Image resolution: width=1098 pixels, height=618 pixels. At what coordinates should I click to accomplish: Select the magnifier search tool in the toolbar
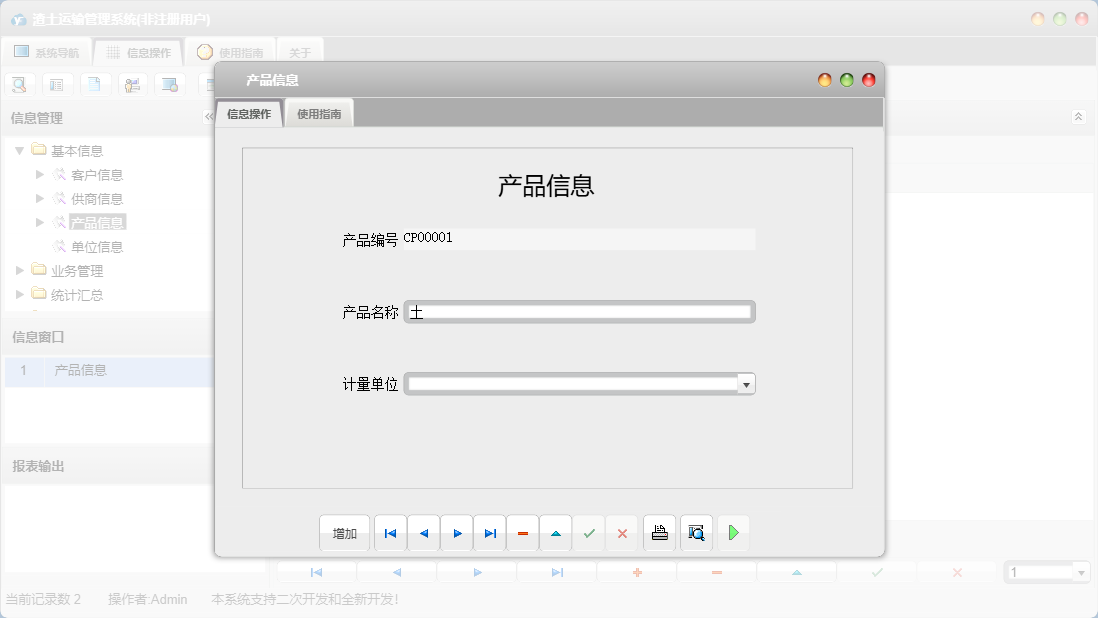(19, 84)
